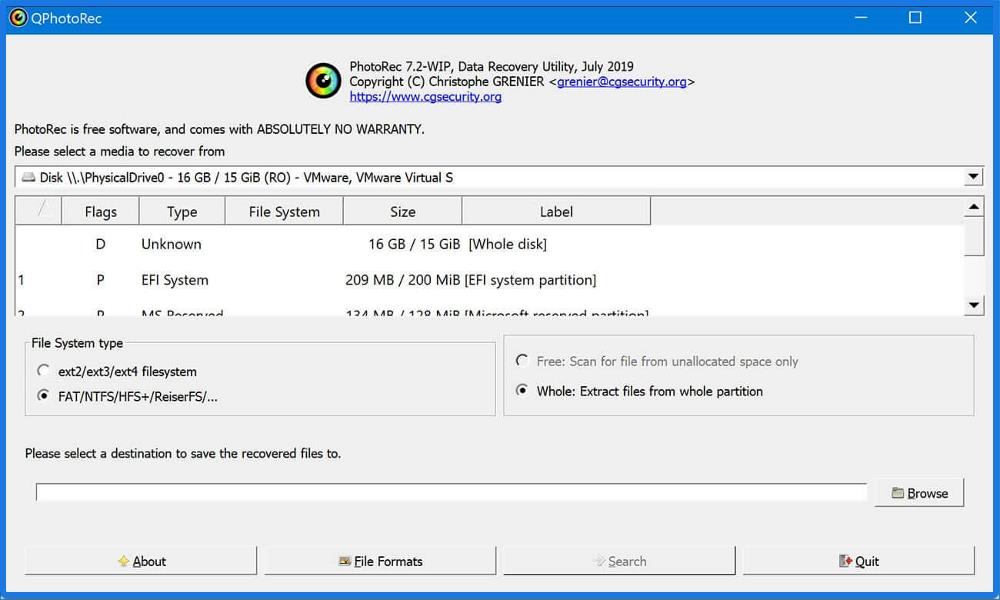This screenshot has width=1000, height=600.
Task: Open the https://www.cgsecurity.org link
Action: [x=425, y=97]
